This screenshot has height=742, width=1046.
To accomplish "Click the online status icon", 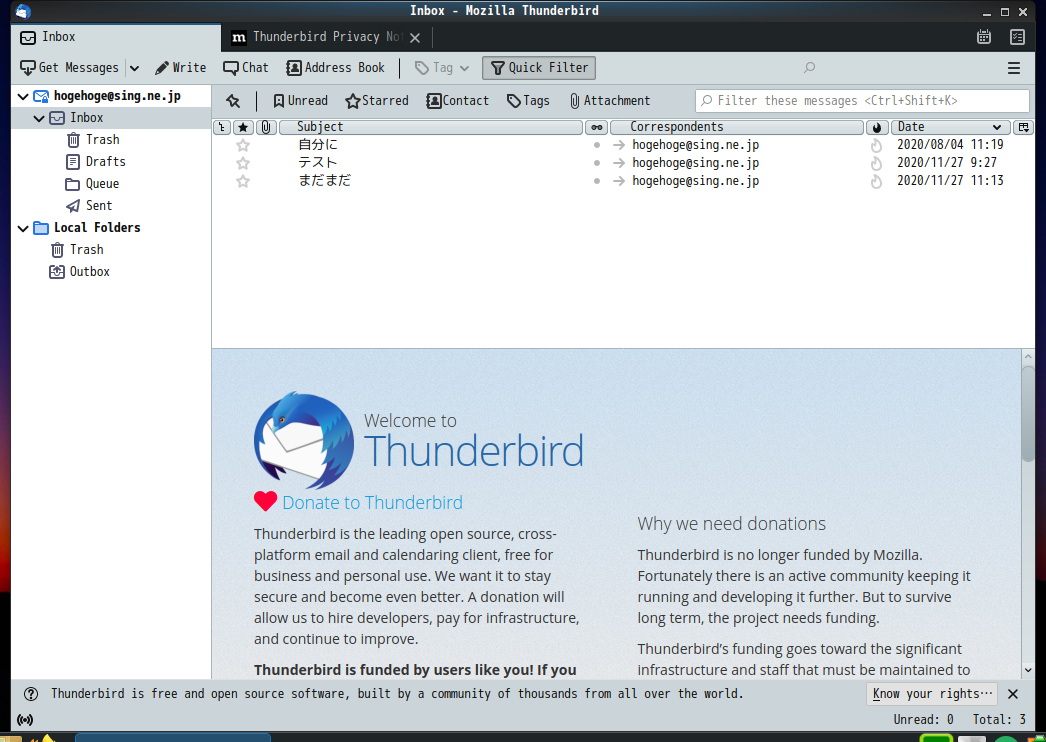I will point(25,720).
